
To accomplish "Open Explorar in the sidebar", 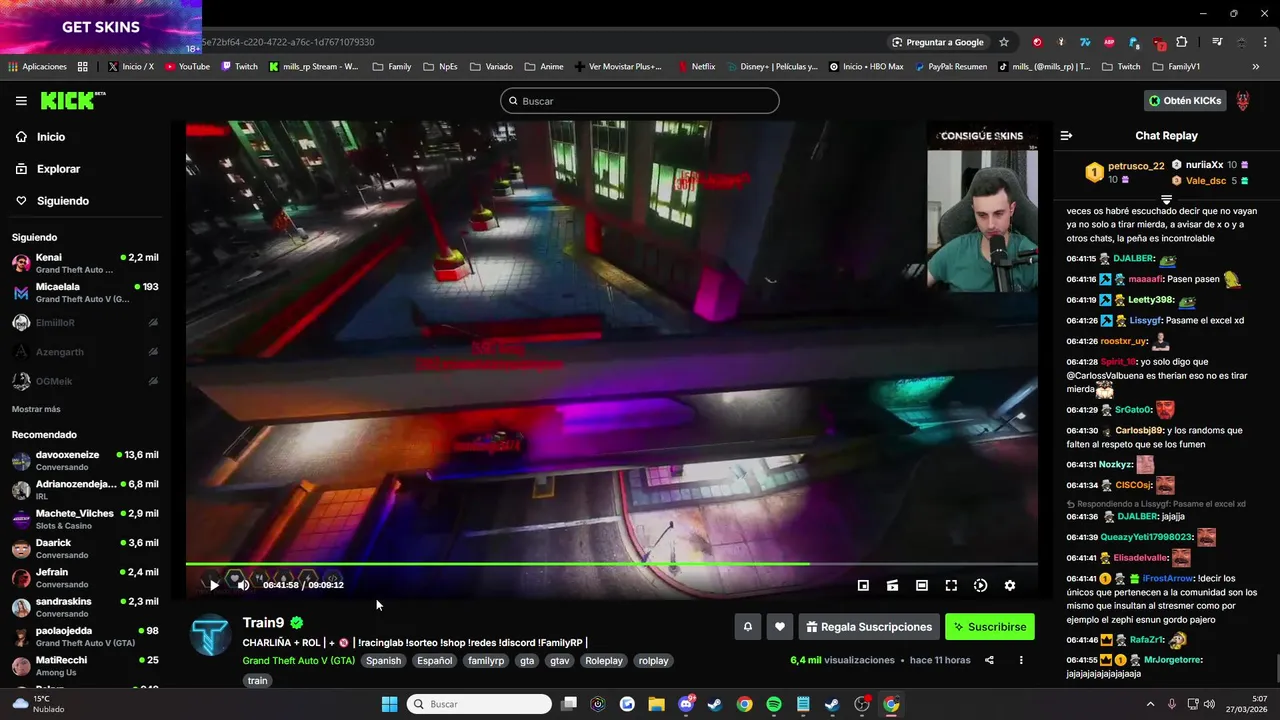I will 58,169.
